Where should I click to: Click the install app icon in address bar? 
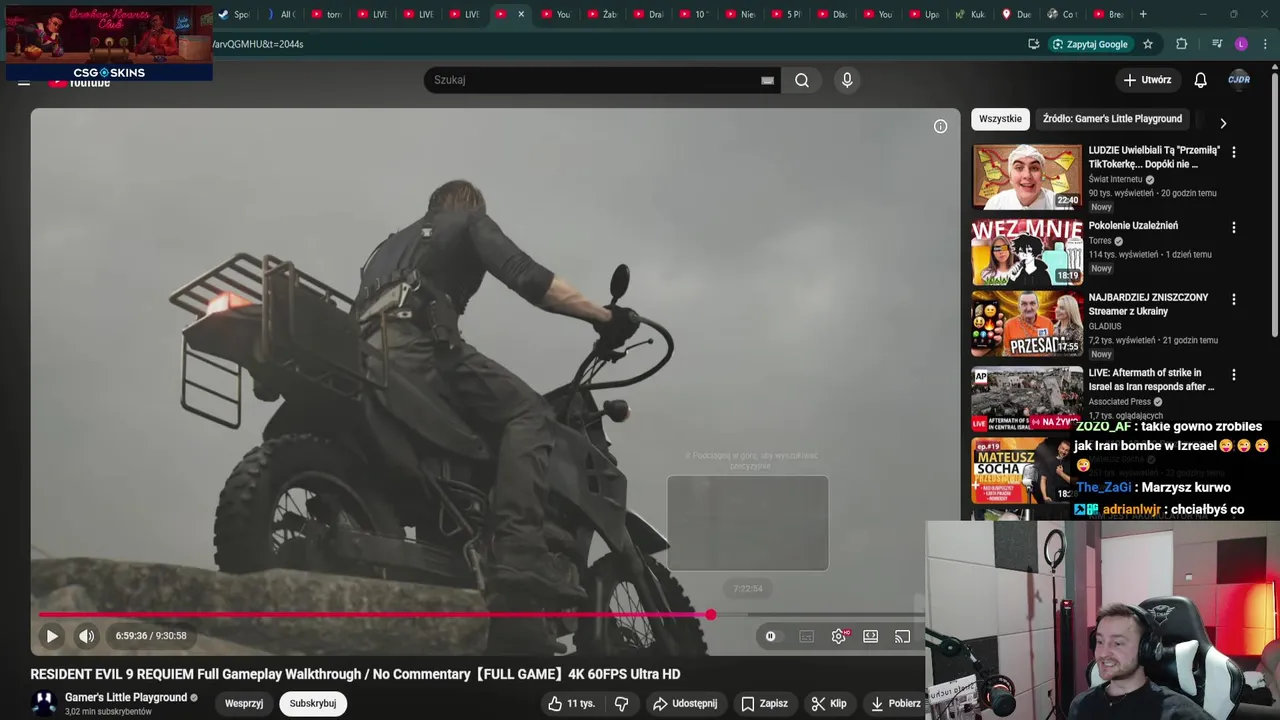(x=1033, y=44)
